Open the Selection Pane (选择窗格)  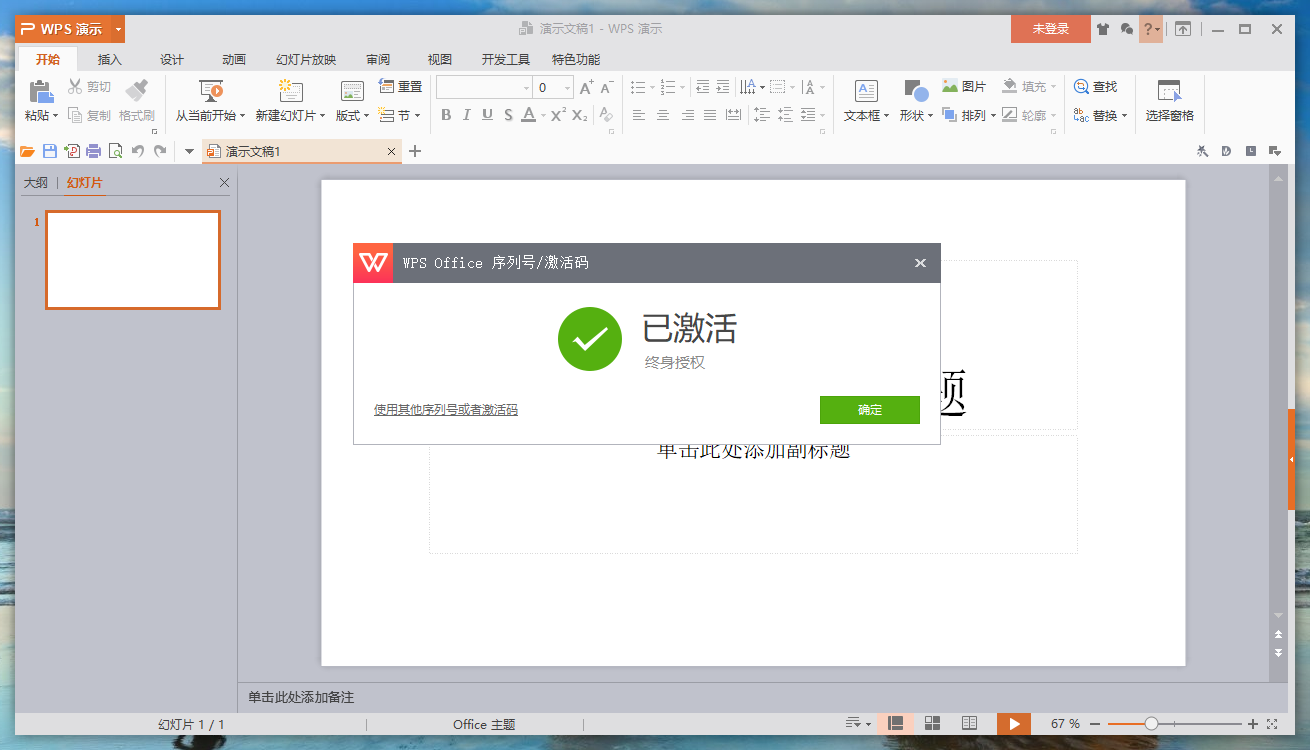tap(1170, 102)
